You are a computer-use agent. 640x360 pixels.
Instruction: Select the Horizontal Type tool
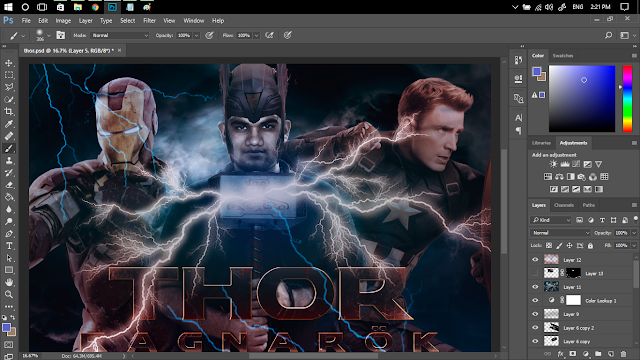point(9,246)
